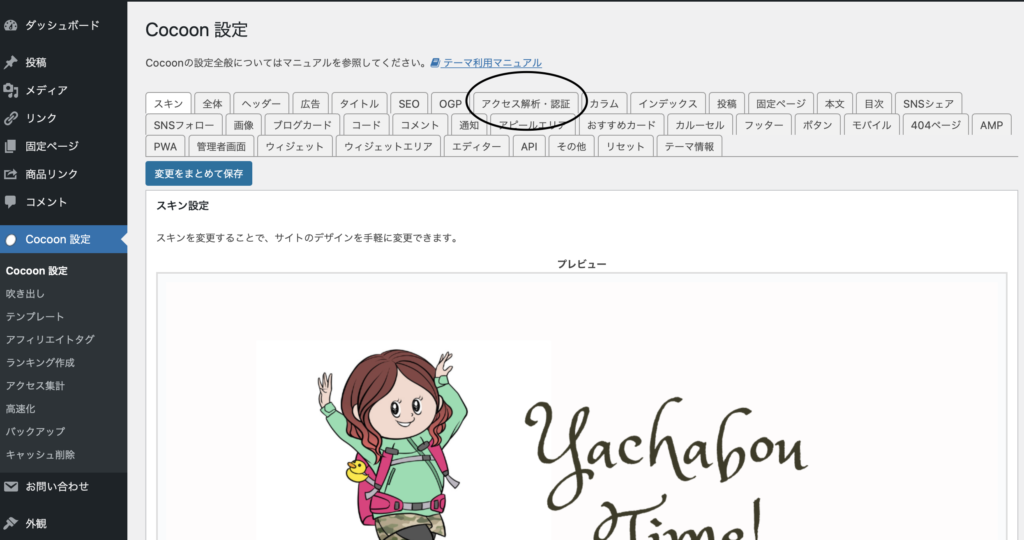Image resolution: width=1024 pixels, height=540 pixels.
Task: Open ランキング作成 in sidebar submenu
Action: 40,362
